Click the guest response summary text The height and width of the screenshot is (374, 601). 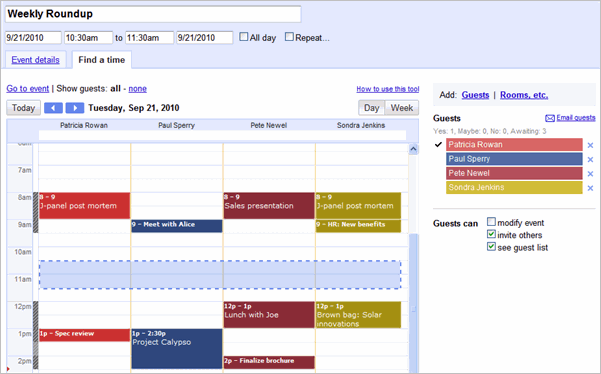tap(490, 131)
